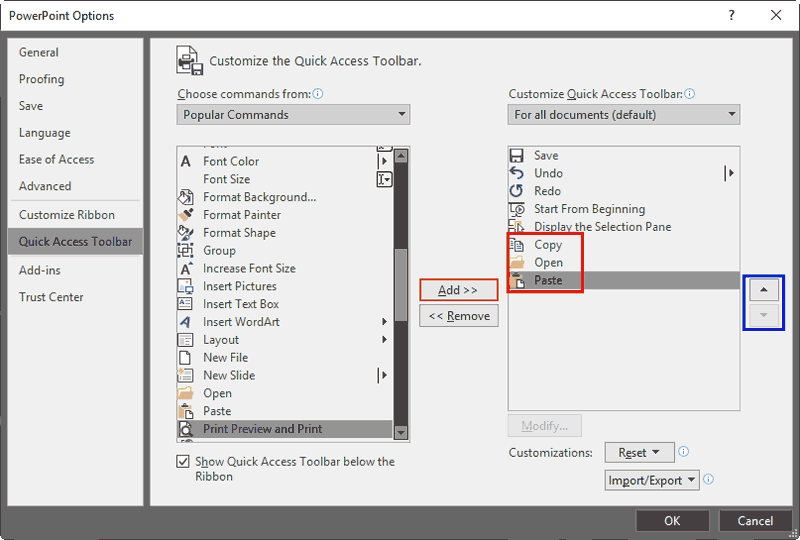The width and height of the screenshot is (800, 540).
Task: Expand the New Slide split arrow
Action: (x=383, y=376)
